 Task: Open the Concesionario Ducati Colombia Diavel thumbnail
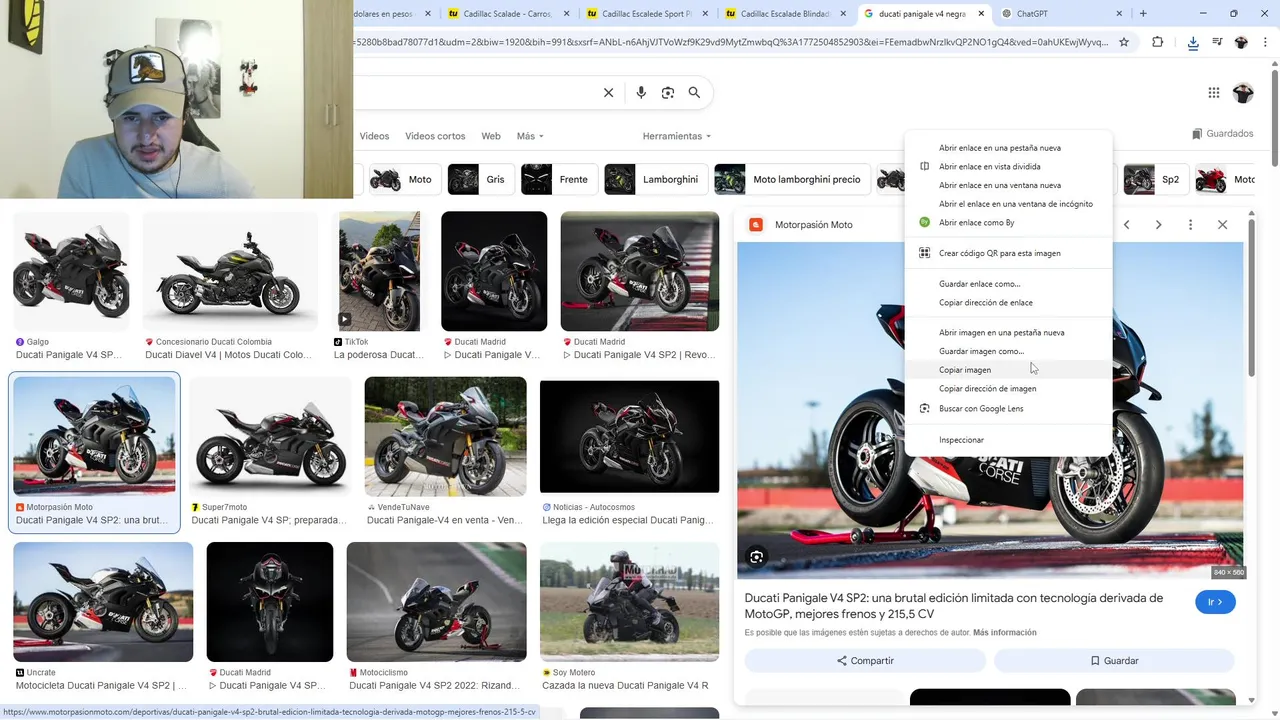(x=230, y=271)
